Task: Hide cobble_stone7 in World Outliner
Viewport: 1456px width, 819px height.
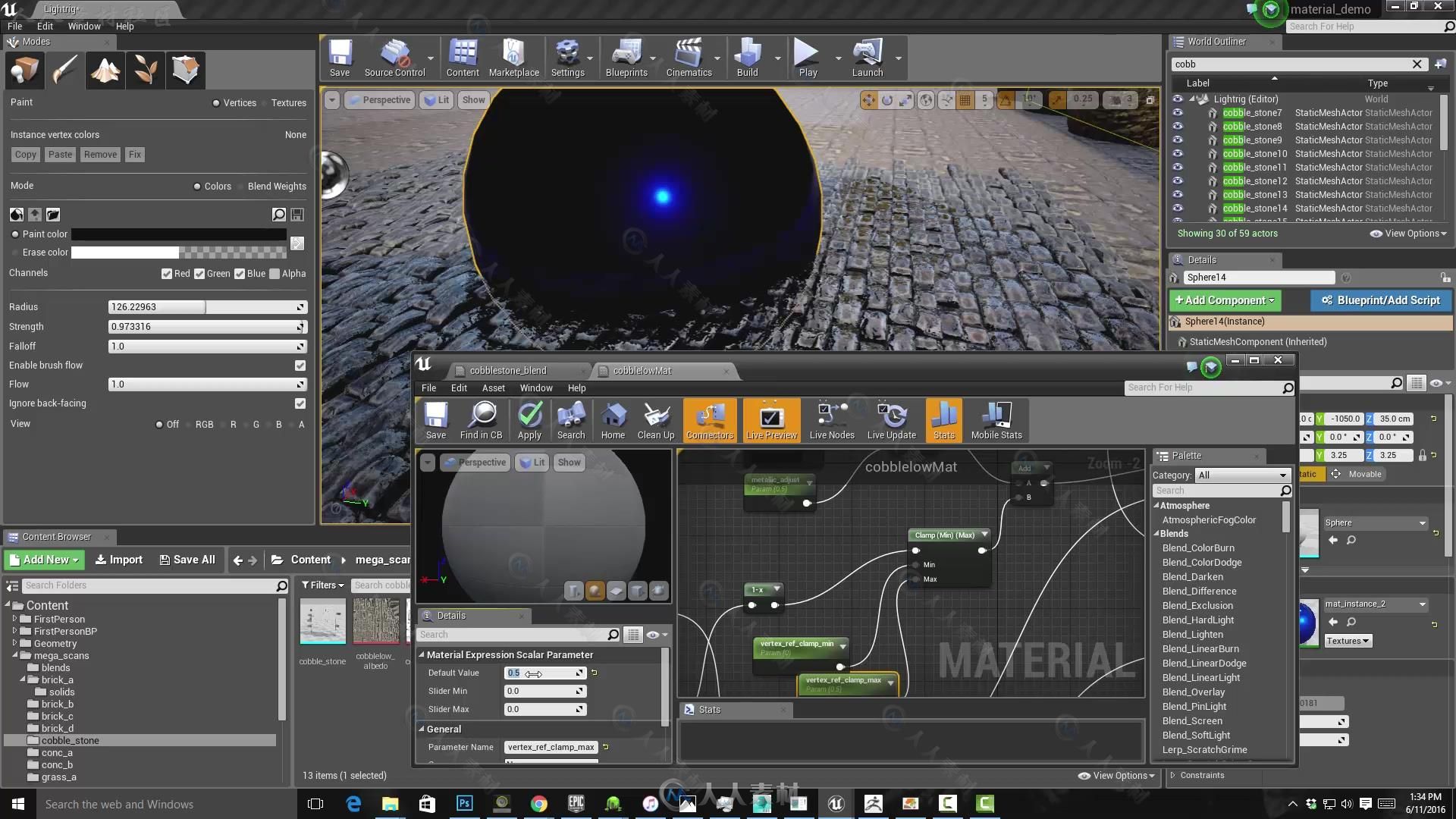Action: [x=1178, y=112]
